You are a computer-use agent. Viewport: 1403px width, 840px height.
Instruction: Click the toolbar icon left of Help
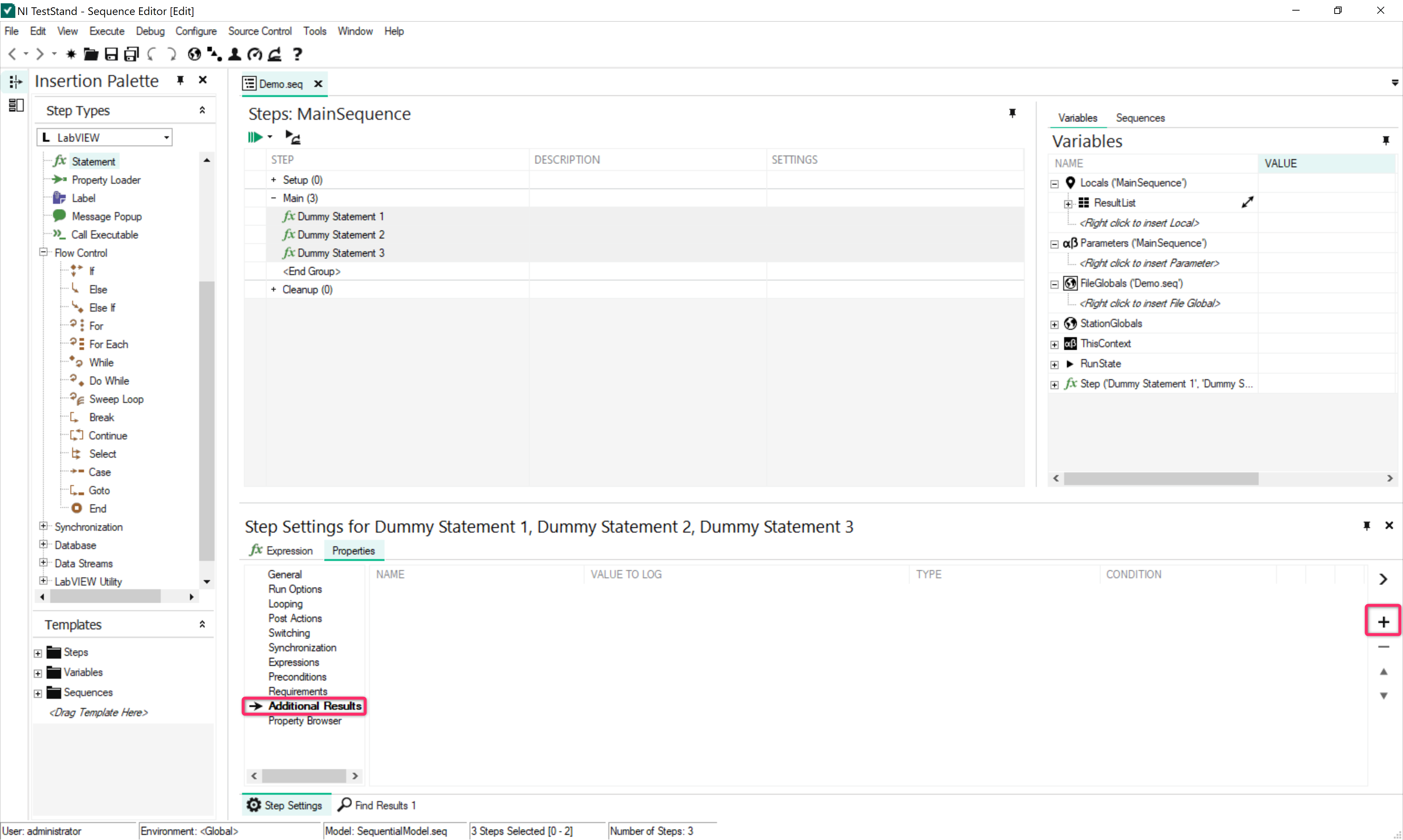pos(275,54)
